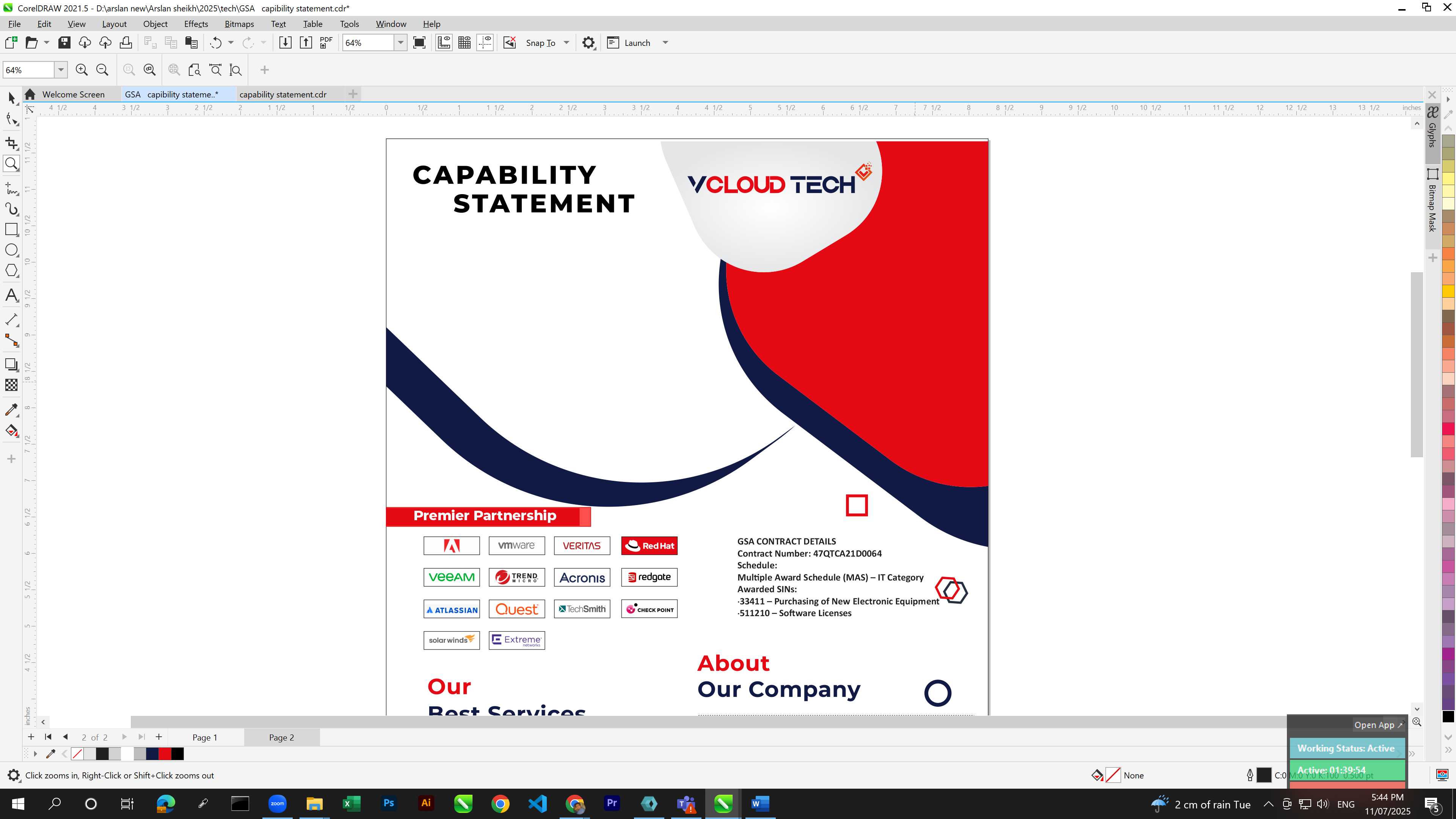
Task: Go to previous page arrow
Action: pos(66,737)
